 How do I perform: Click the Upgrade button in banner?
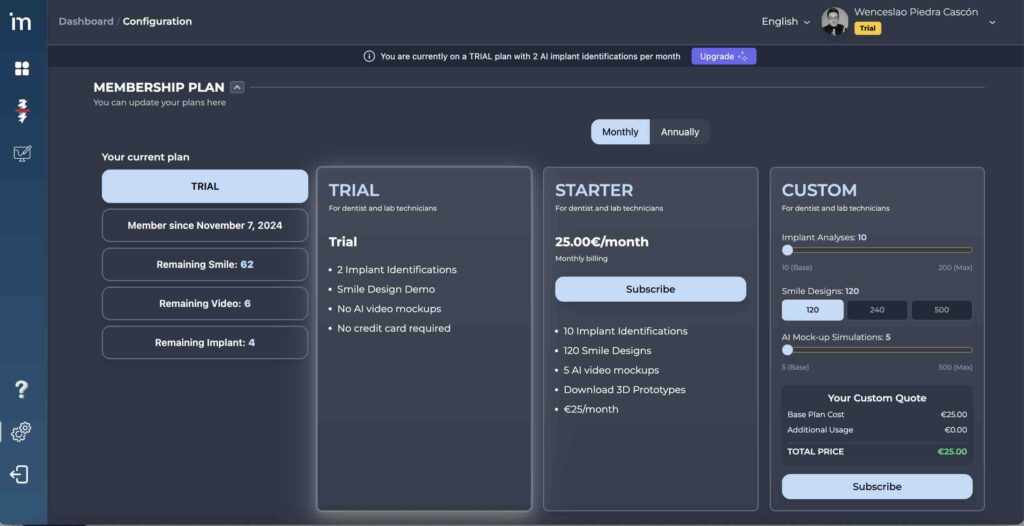[723, 57]
